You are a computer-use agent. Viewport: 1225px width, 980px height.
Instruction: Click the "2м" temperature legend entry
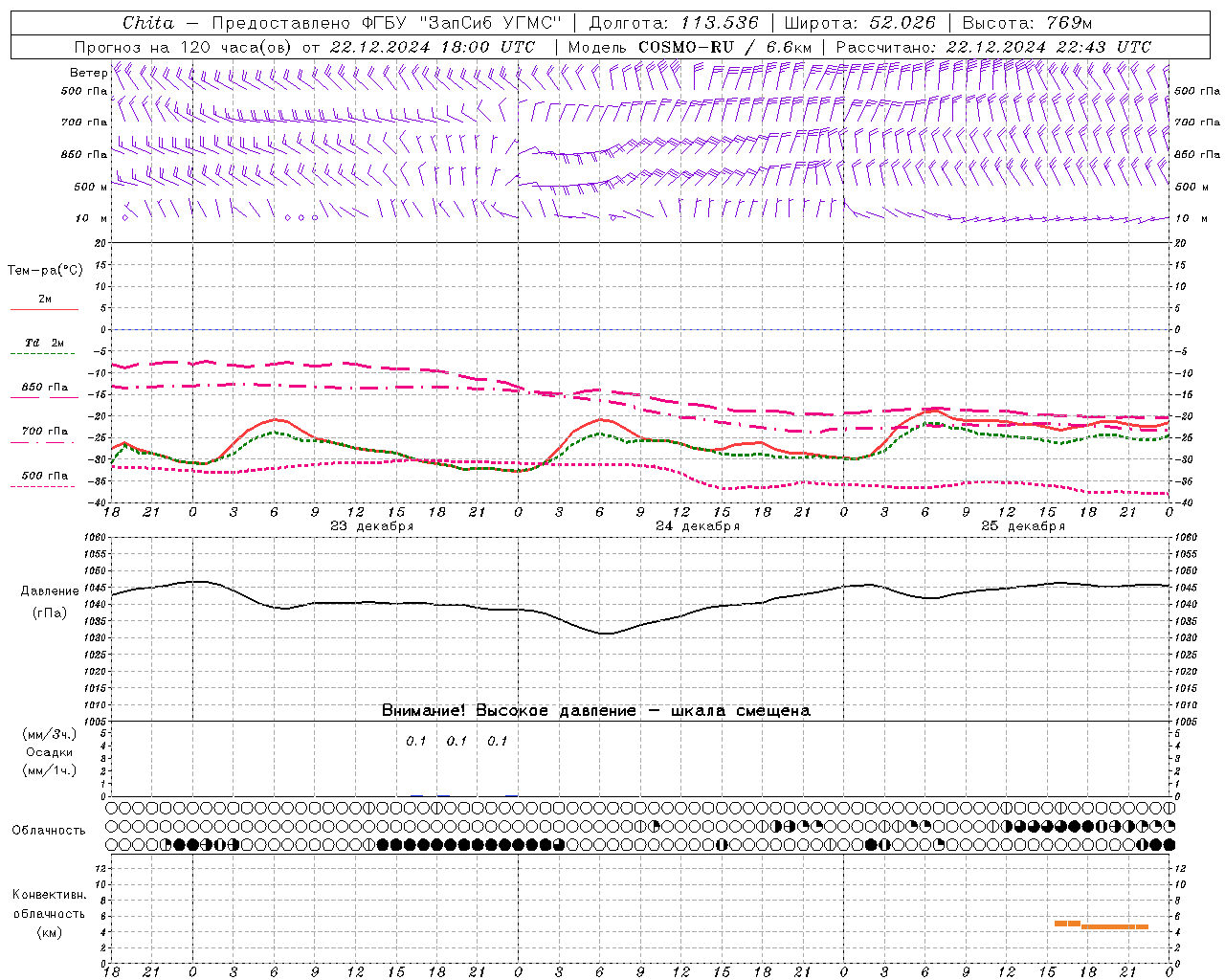point(45,299)
